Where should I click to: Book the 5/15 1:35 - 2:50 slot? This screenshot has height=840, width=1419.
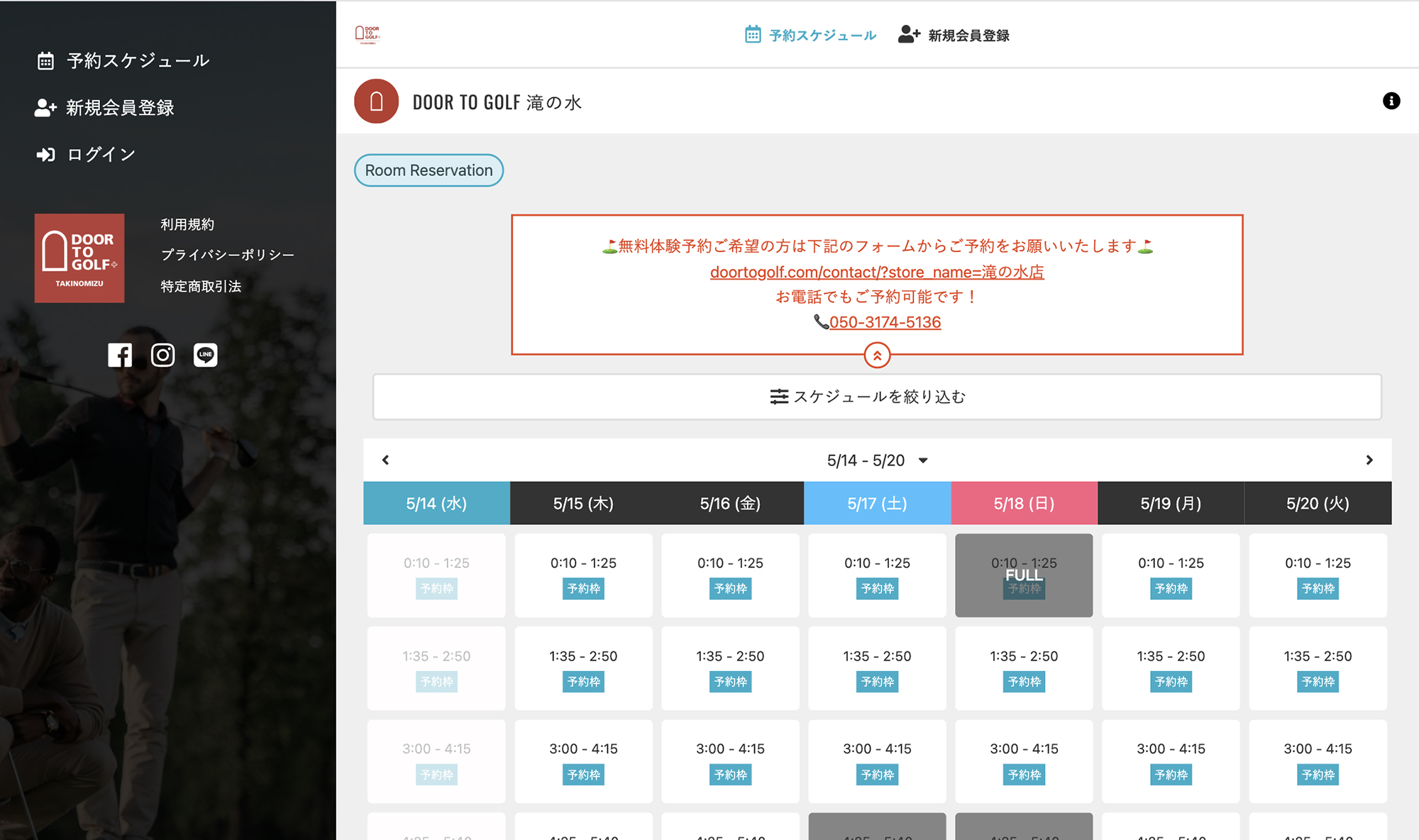[x=583, y=668]
